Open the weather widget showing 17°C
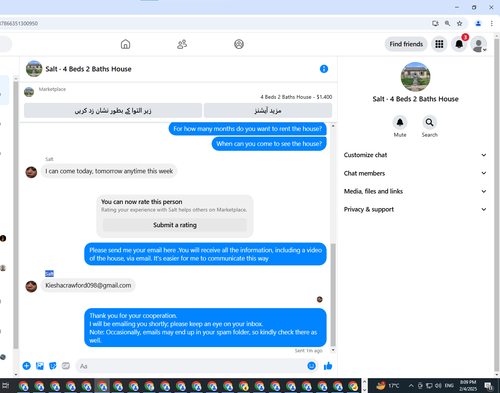The height and width of the screenshot is (393, 500). pyautogui.click(x=388, y=386)
